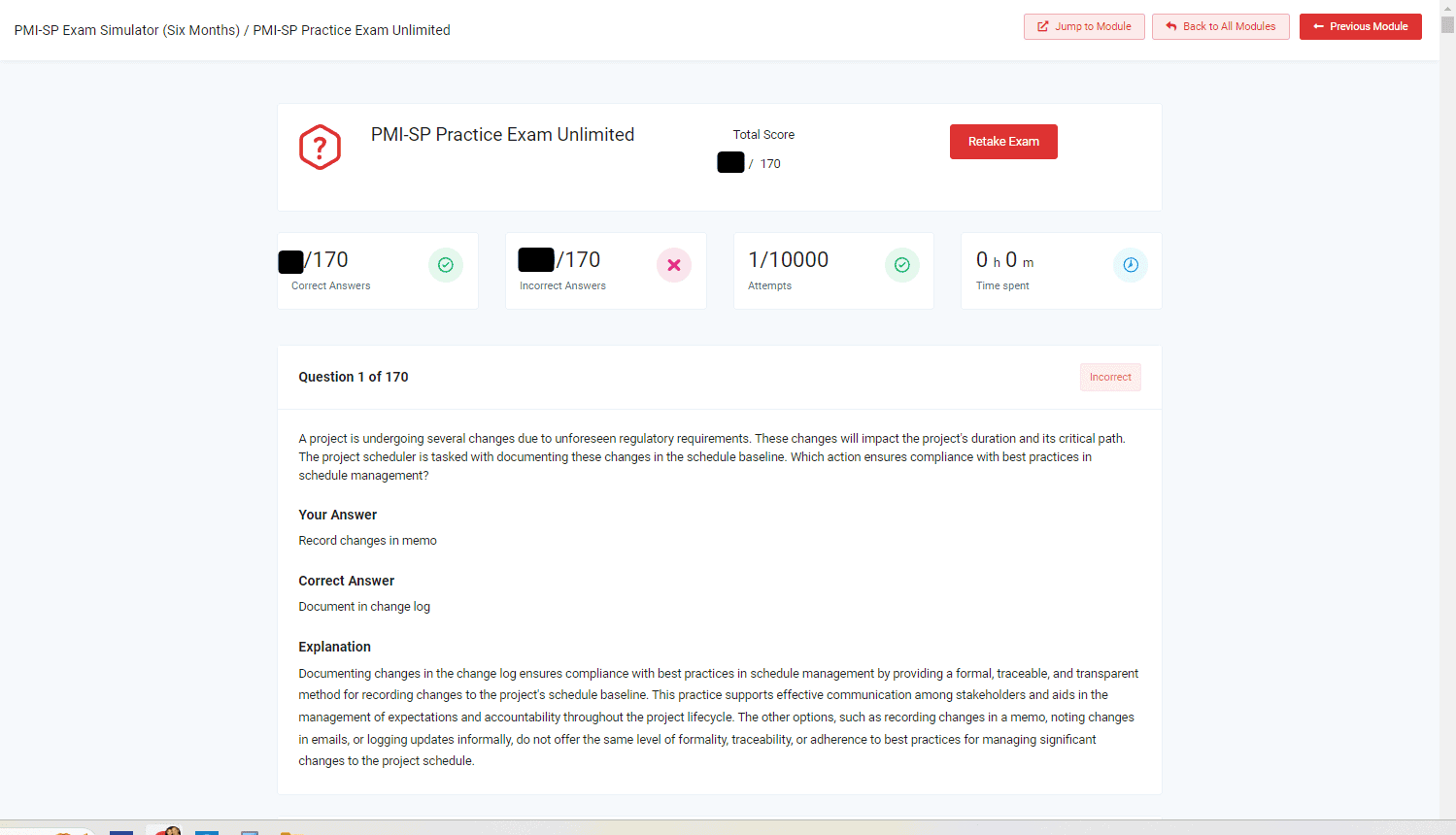
Task: Click the Total Score label
Action: click(763, 135)
